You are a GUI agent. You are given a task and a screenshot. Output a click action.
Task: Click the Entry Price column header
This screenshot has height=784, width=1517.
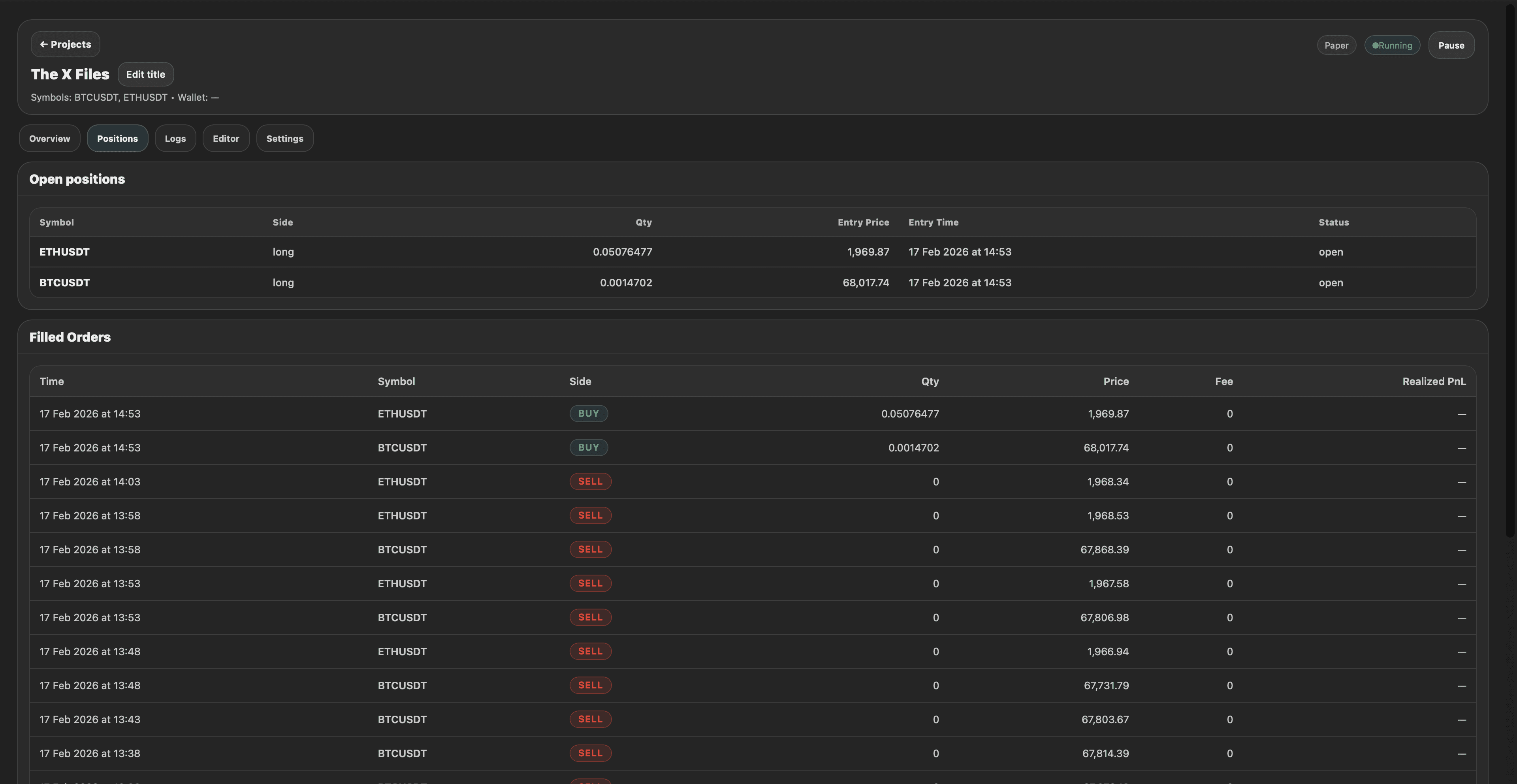pos(863,222)
